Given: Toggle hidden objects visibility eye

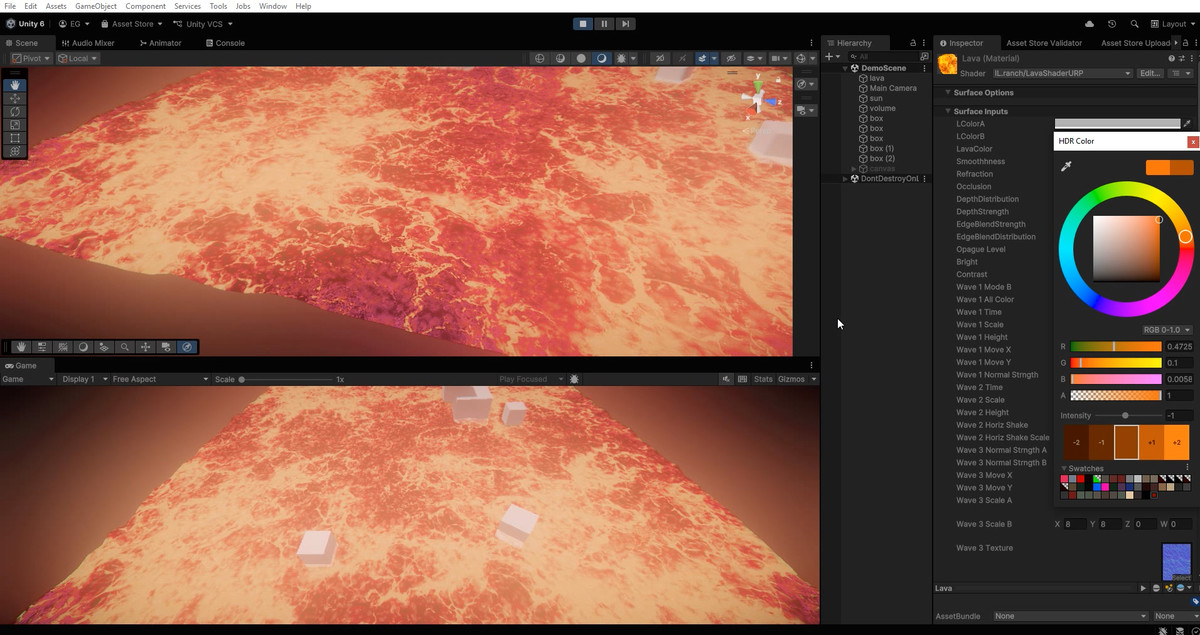Looking at the screenshot, I should point(731,58).
